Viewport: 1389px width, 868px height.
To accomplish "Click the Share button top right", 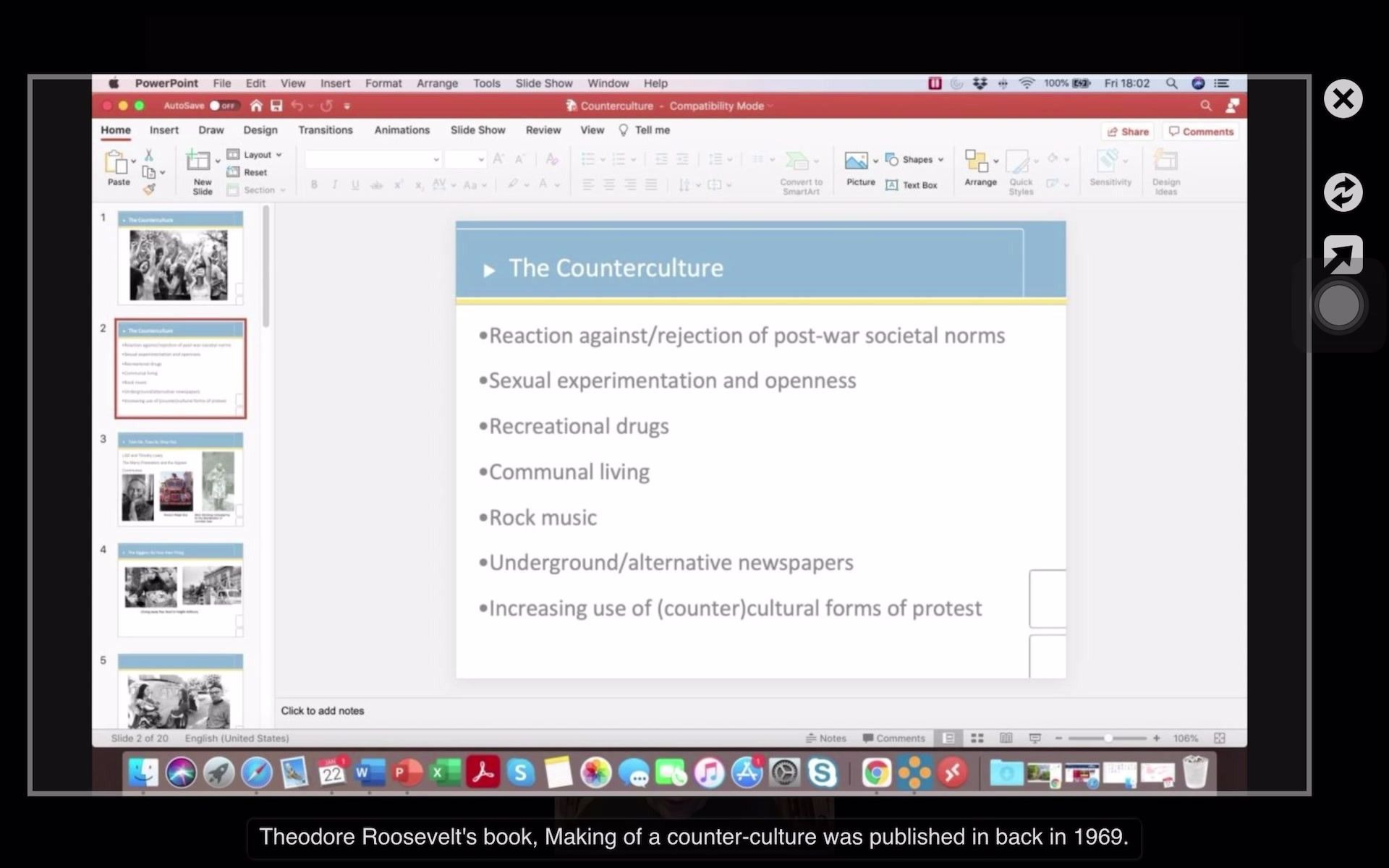I will (1127, 131).
